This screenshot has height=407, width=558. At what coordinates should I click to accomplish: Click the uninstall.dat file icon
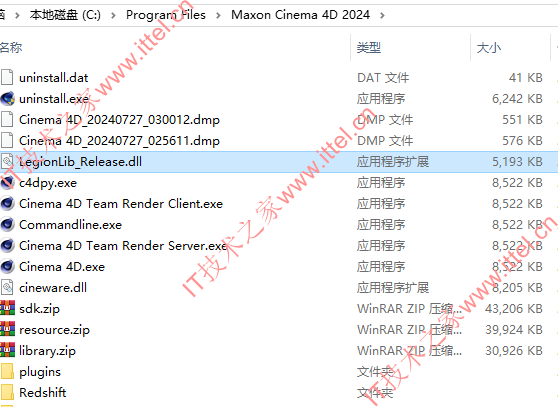(x=7, y=78)
